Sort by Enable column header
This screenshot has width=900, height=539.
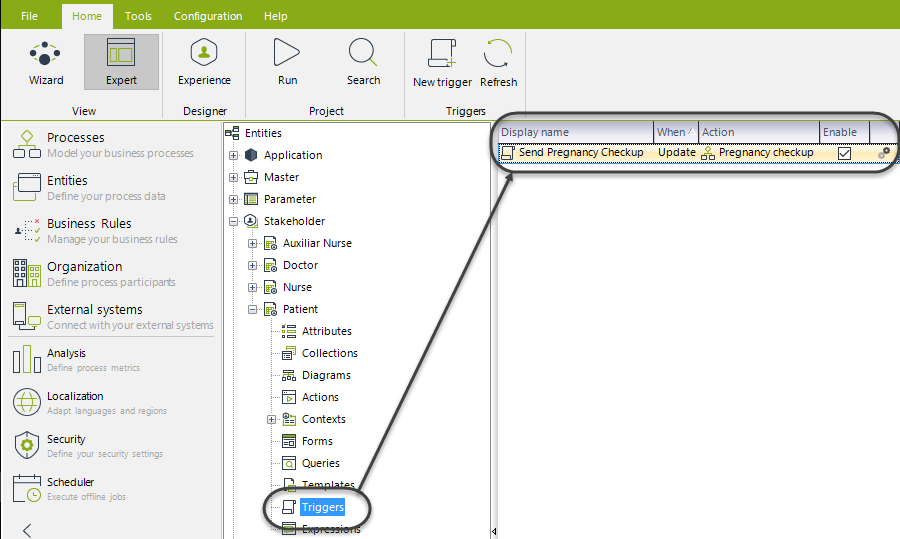[844, 132]
